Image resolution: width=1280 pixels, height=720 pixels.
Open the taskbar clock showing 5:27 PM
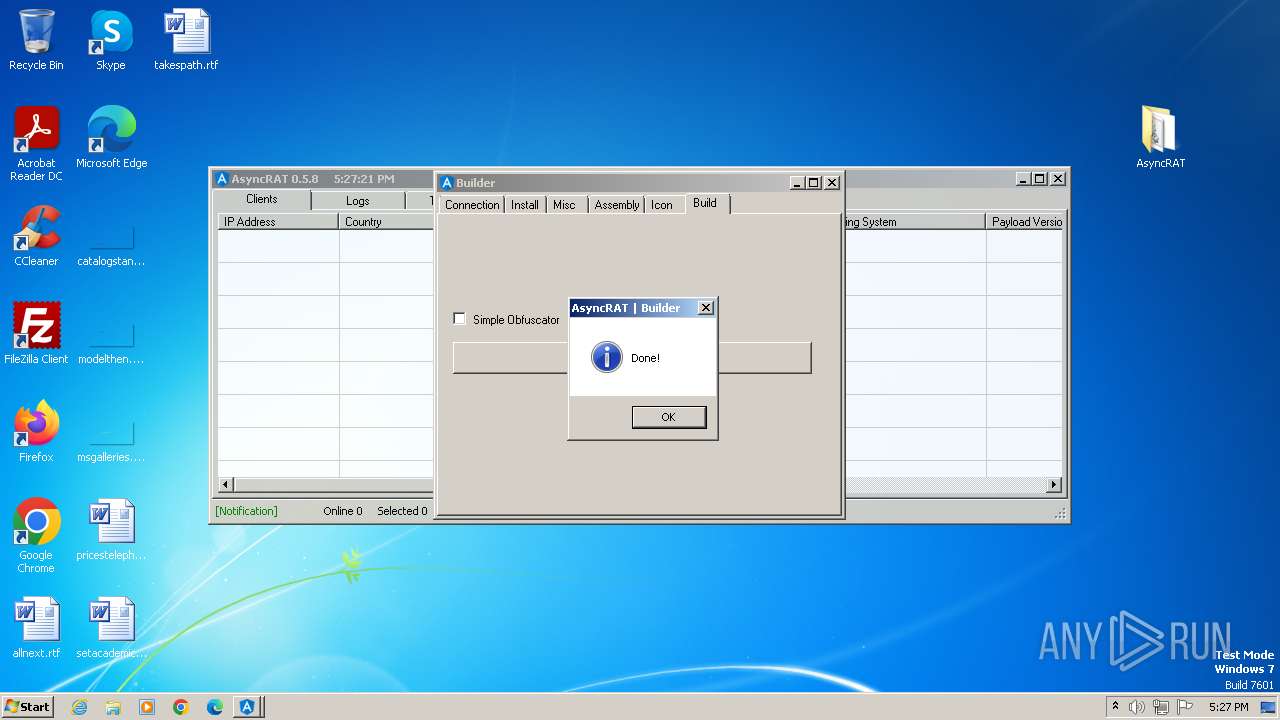(x=1228, y=707)
